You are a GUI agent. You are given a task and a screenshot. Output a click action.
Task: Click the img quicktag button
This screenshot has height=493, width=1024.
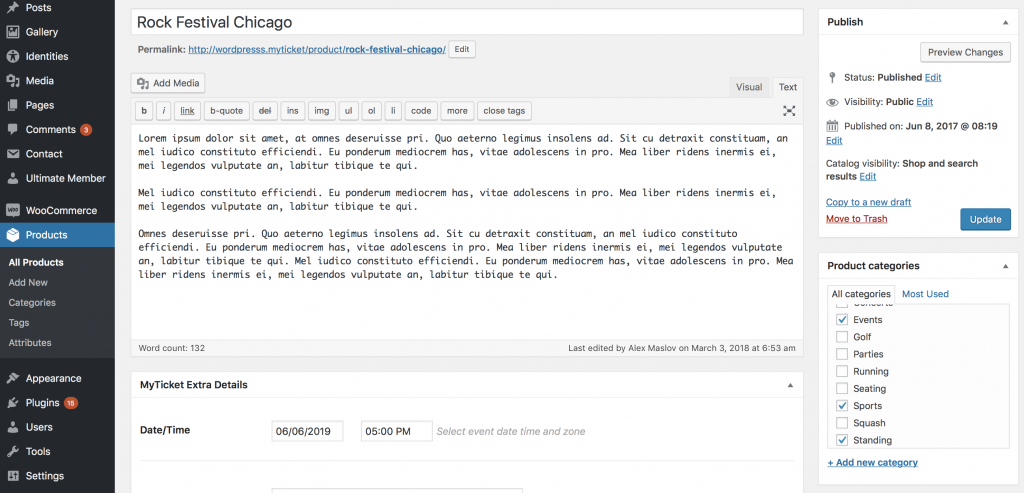[322, 111]
